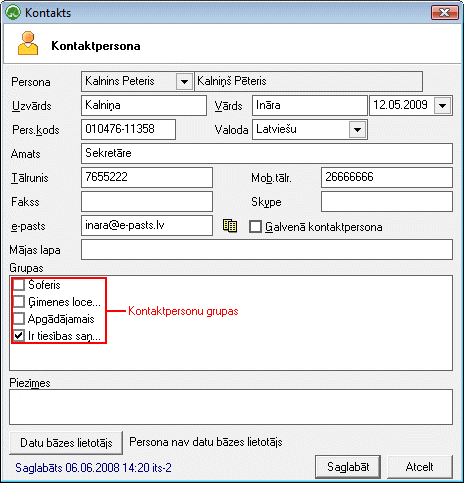This screenshot has width=464, height=483.
Task: Click the Saglabāt button
Action: (x=348, y=467)
